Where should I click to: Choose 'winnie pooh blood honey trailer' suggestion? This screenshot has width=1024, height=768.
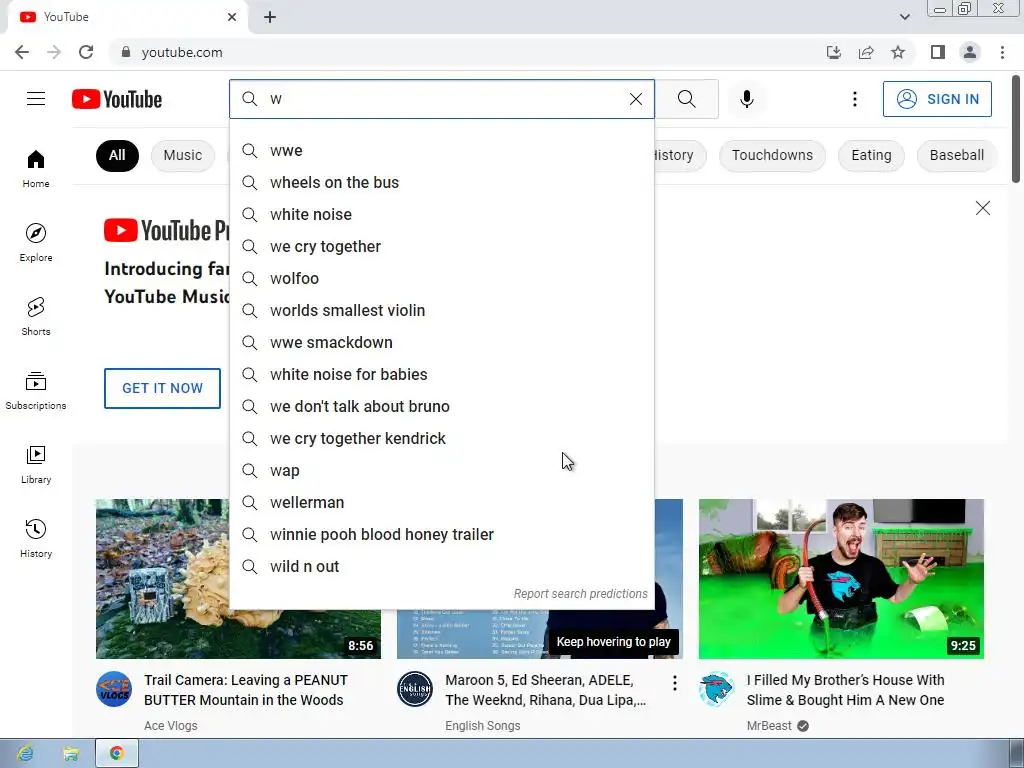click(x=441, y=534)
